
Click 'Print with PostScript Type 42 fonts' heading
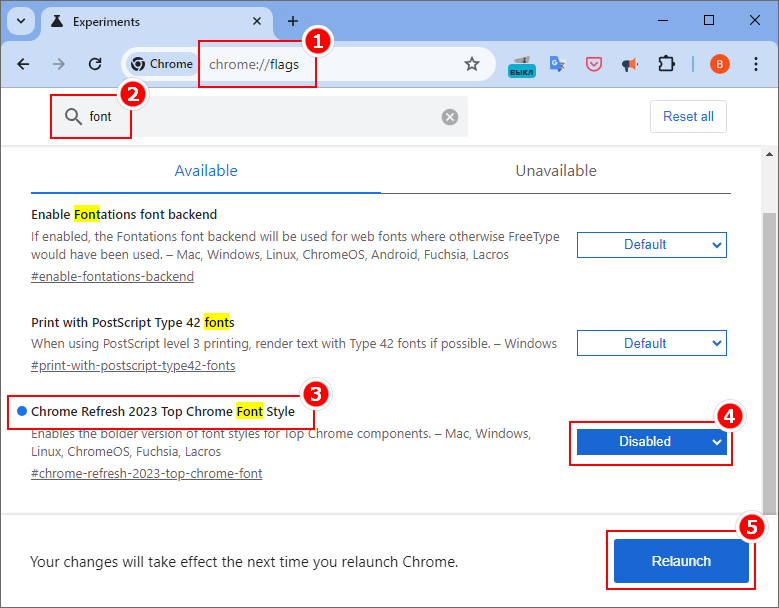tap(133, 323)
